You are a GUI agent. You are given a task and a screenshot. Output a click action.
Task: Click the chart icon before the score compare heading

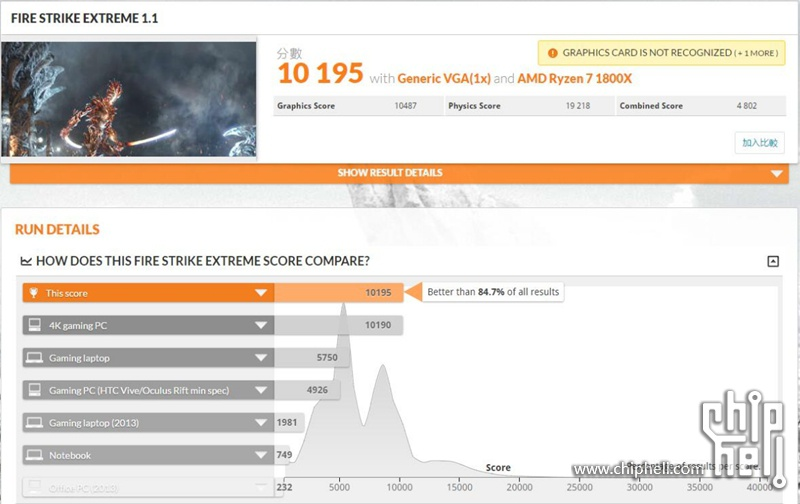(25, 261)
